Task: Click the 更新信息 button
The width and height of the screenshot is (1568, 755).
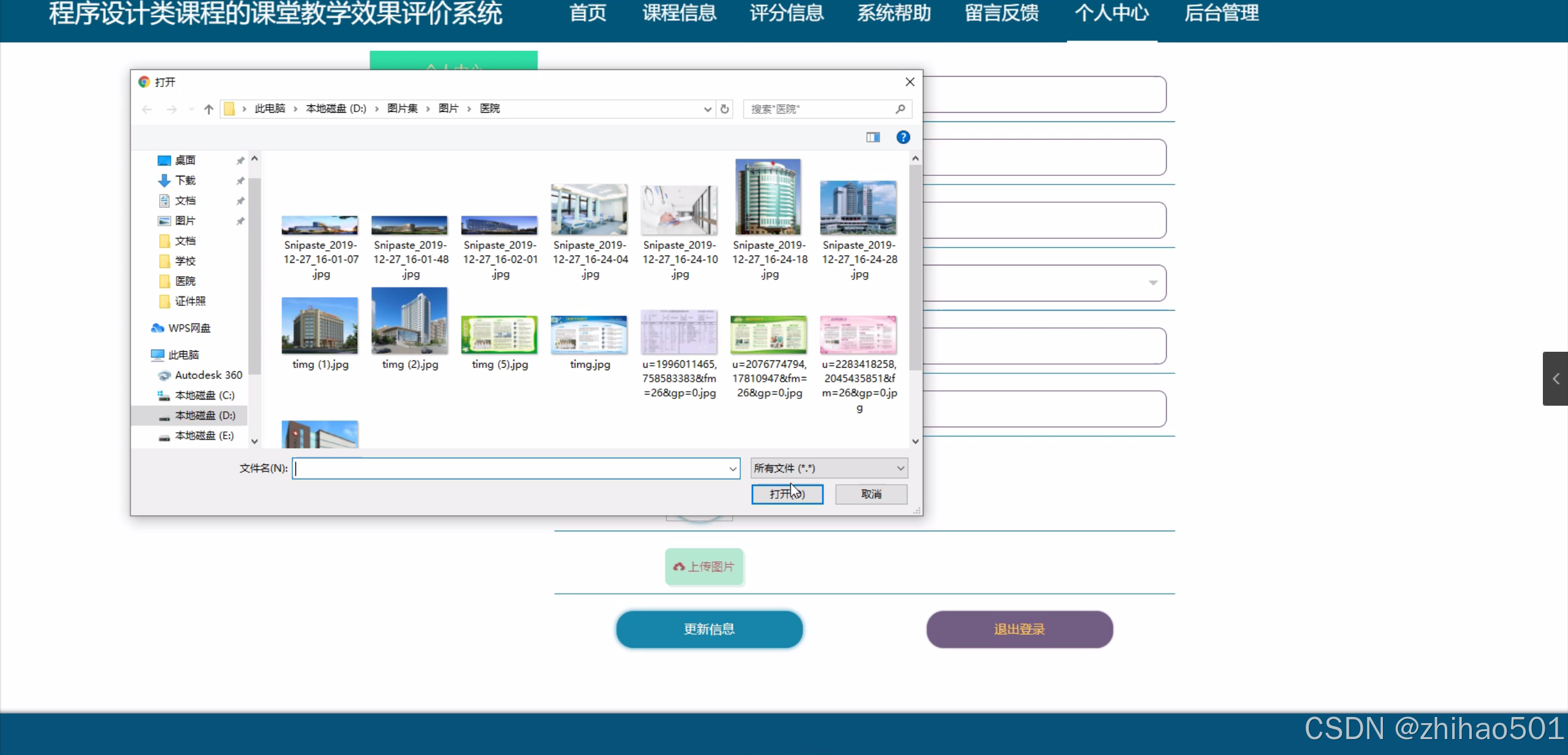Action: click(709, 629)
